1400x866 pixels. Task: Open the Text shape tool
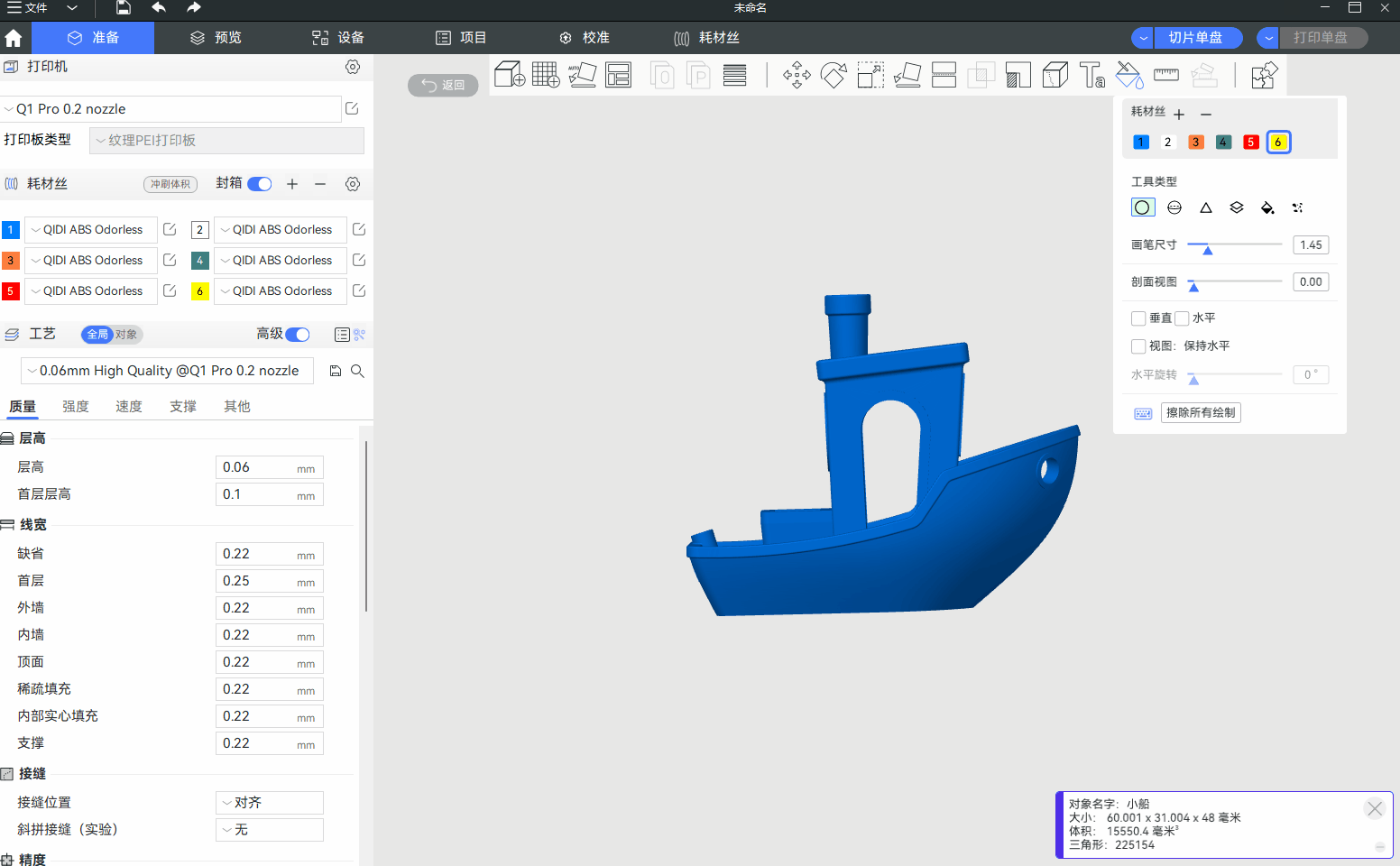tap(1091, 75)
